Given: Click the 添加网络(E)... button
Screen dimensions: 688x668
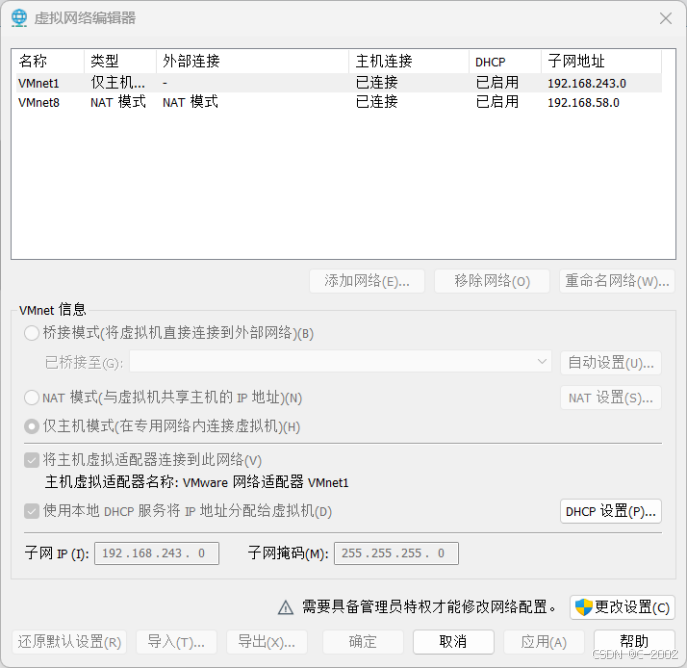Looking at the screenshot, I should [x=367, y=281].
